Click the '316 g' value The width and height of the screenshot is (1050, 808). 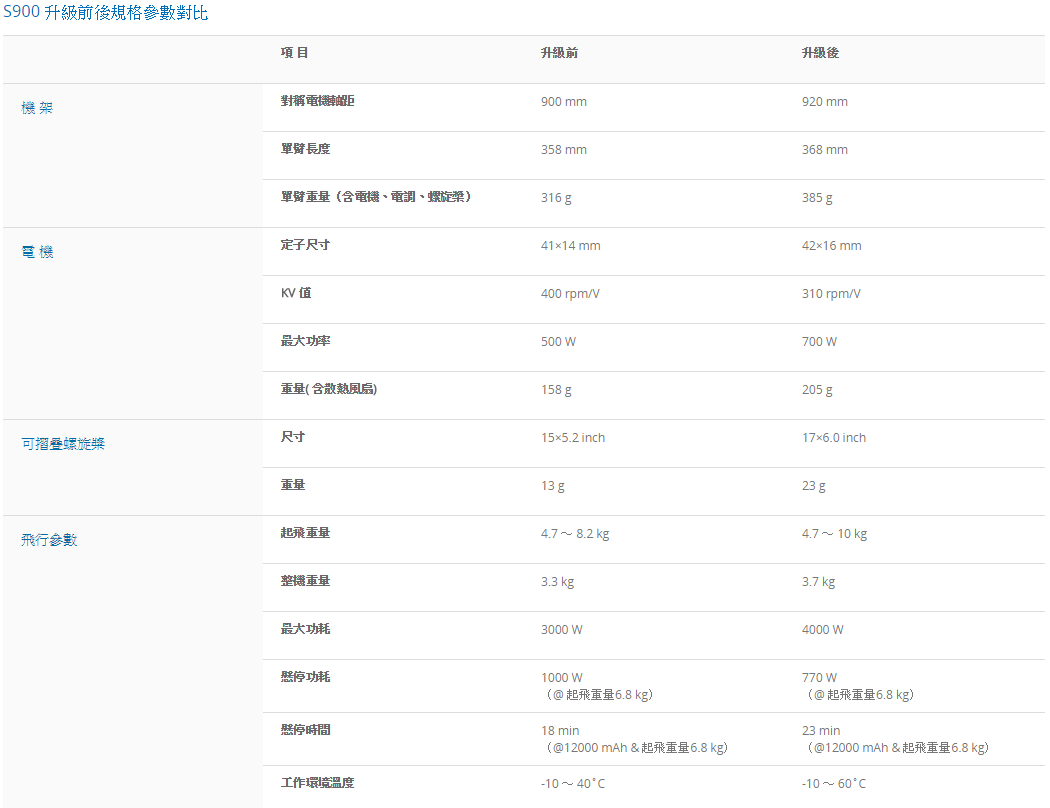556,198
